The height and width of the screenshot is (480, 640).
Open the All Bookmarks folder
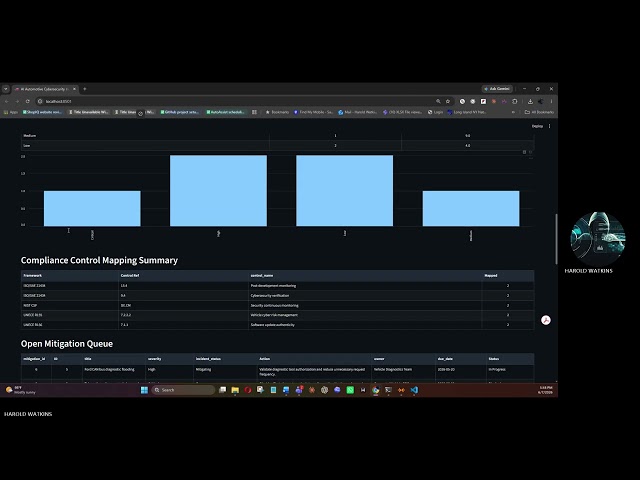(x=539, y=112)
